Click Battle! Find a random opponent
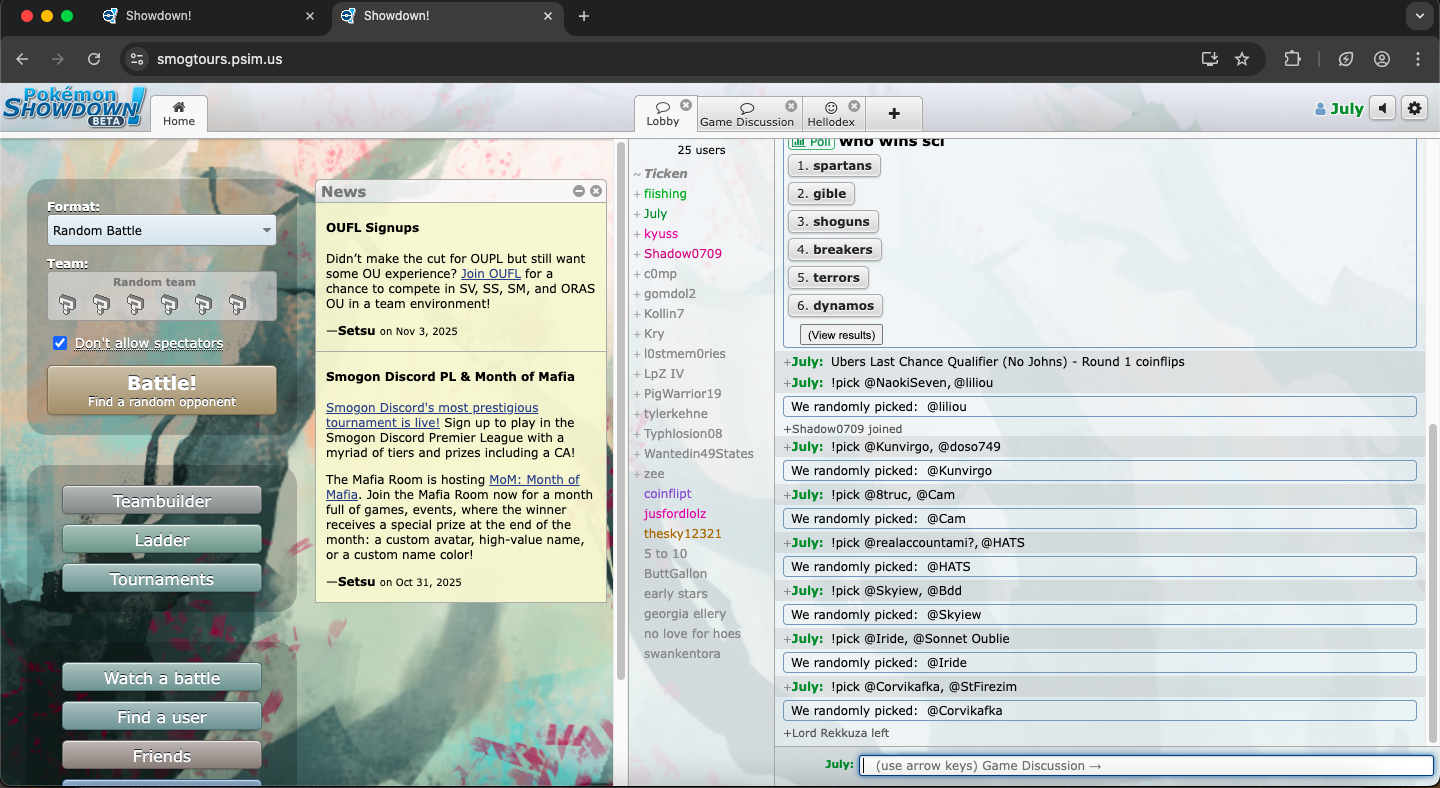1440x788 pixels. [x=162, y=390]
